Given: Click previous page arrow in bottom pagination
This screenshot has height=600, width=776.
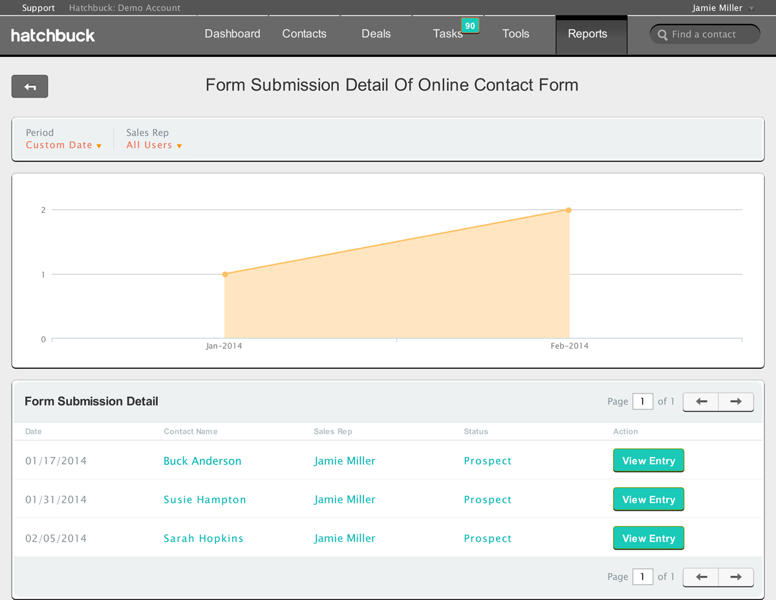Looking at the screenshot, I should (701, 577).
